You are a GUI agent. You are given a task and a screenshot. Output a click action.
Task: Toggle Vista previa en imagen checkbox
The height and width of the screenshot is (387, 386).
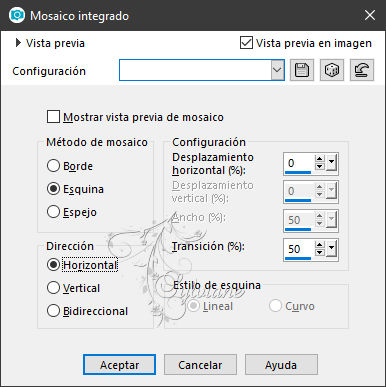[x=246, y=43]
